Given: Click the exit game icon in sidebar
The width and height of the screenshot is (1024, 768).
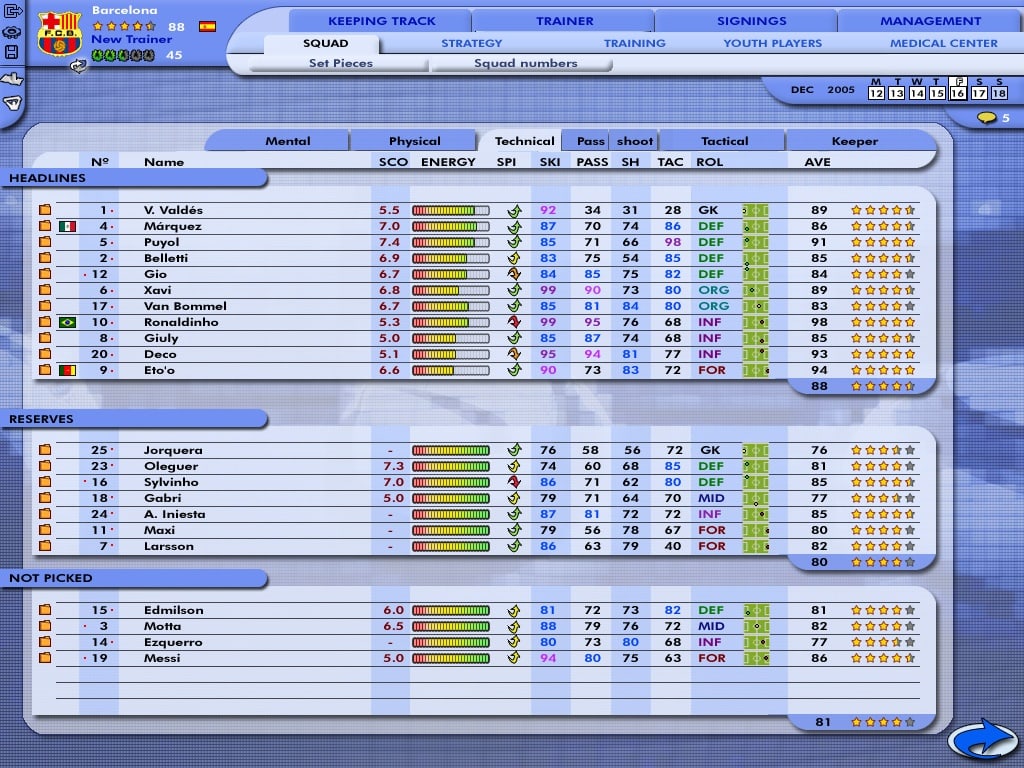Looking at the screenshot, I should point(12,10).
